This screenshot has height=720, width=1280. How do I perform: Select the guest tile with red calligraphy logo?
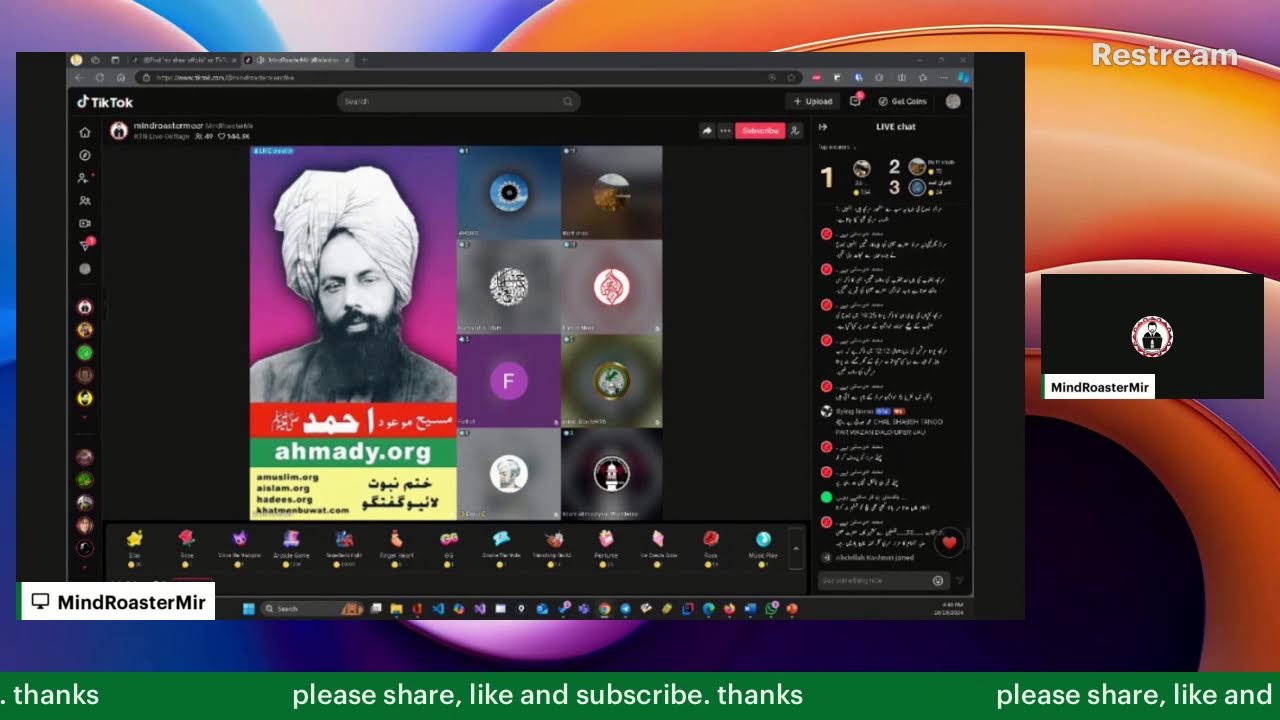point(611,287)
